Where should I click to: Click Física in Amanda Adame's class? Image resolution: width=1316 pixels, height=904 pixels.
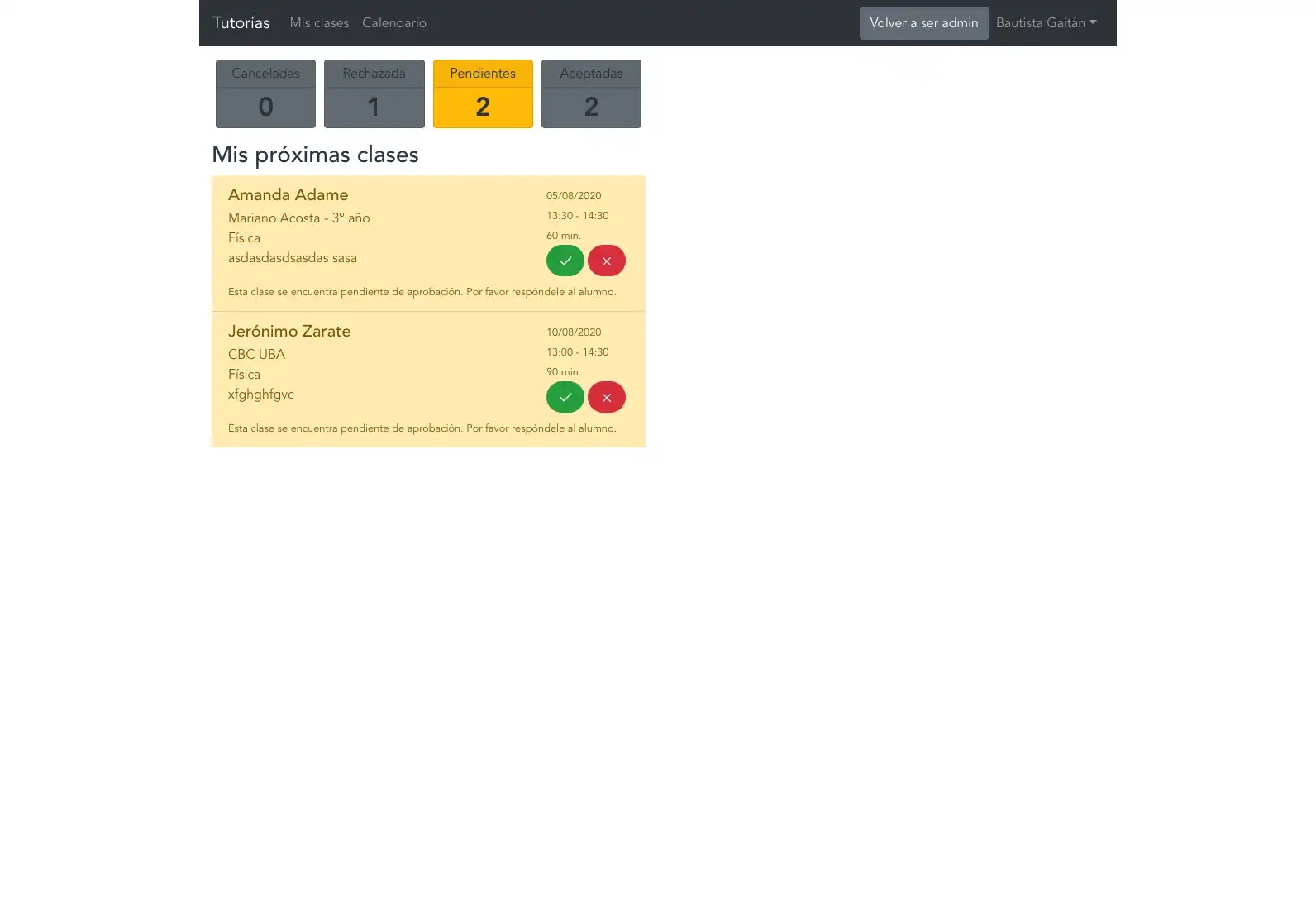coord(244,238)
